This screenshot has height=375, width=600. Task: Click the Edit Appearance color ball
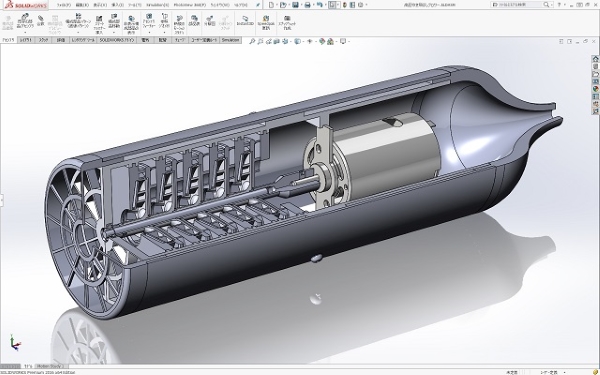(322, 41)
